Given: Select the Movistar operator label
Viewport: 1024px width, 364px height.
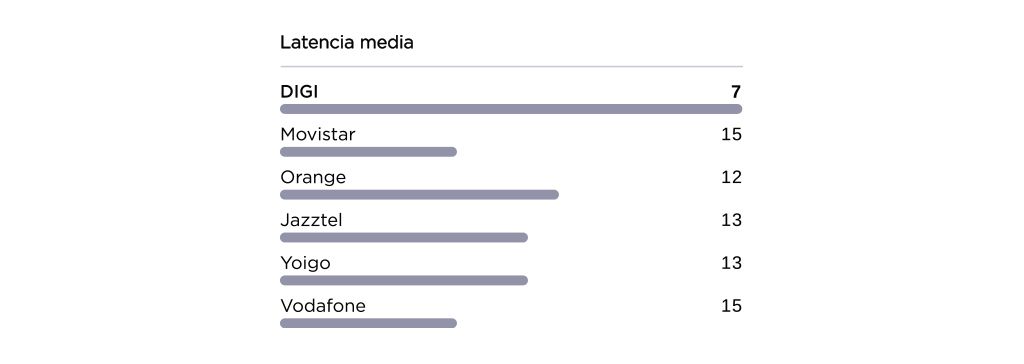Looking at the screenshot, I should [x=318, y=135].
